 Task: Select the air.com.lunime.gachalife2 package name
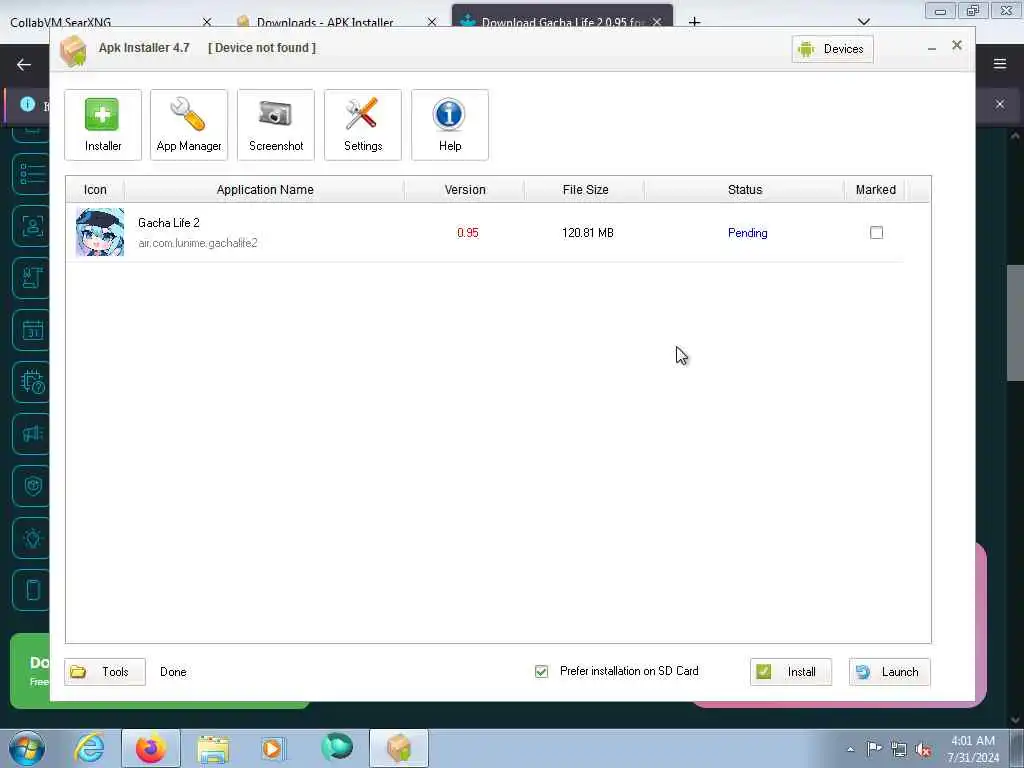coord(198,243)
